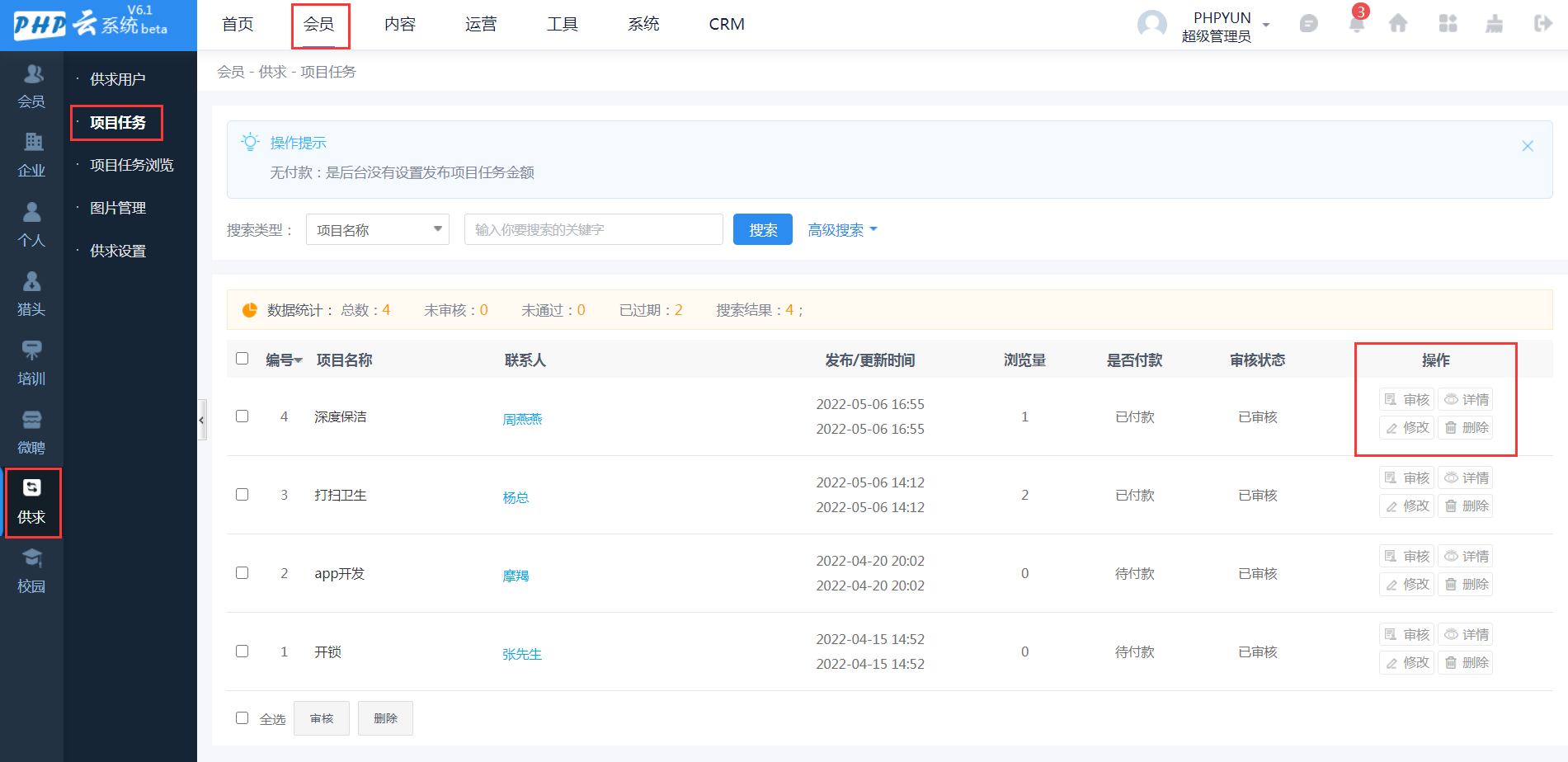Screen dimensions: 1568x762
Task: Click 删除 for 开锁 row
Action: [1466, 662]
